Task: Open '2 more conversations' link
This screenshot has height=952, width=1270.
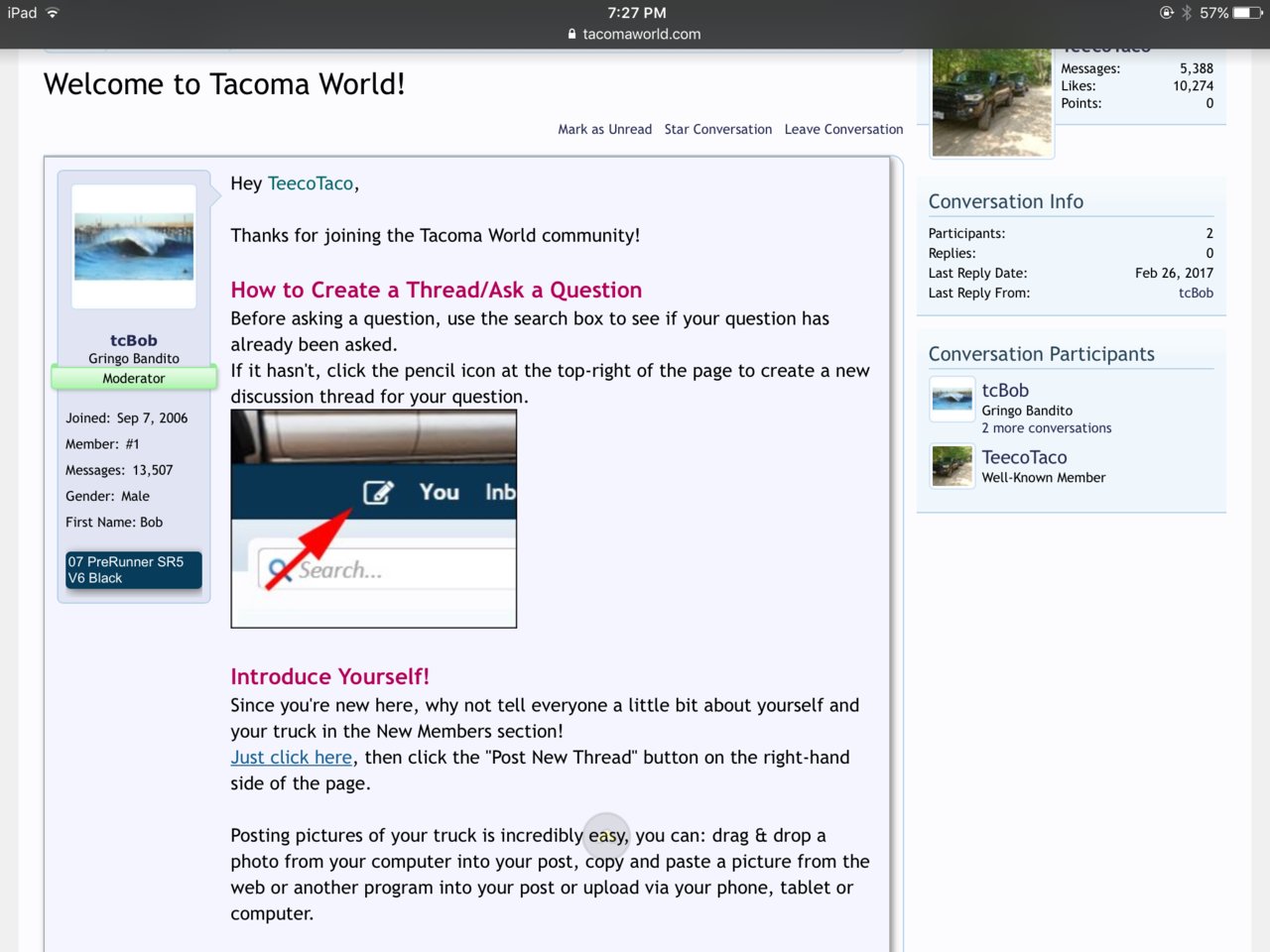Action: tap(1047, 428)
